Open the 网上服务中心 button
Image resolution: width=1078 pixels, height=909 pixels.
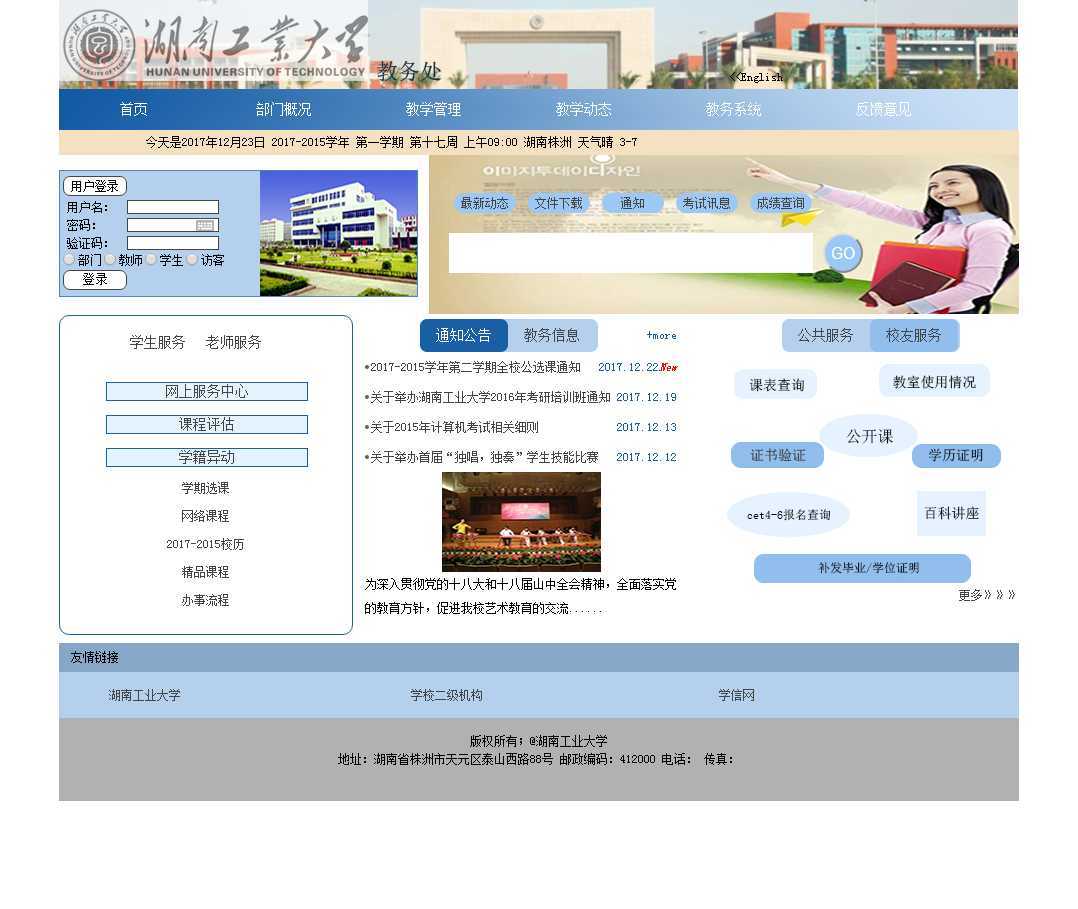[207, 392]
